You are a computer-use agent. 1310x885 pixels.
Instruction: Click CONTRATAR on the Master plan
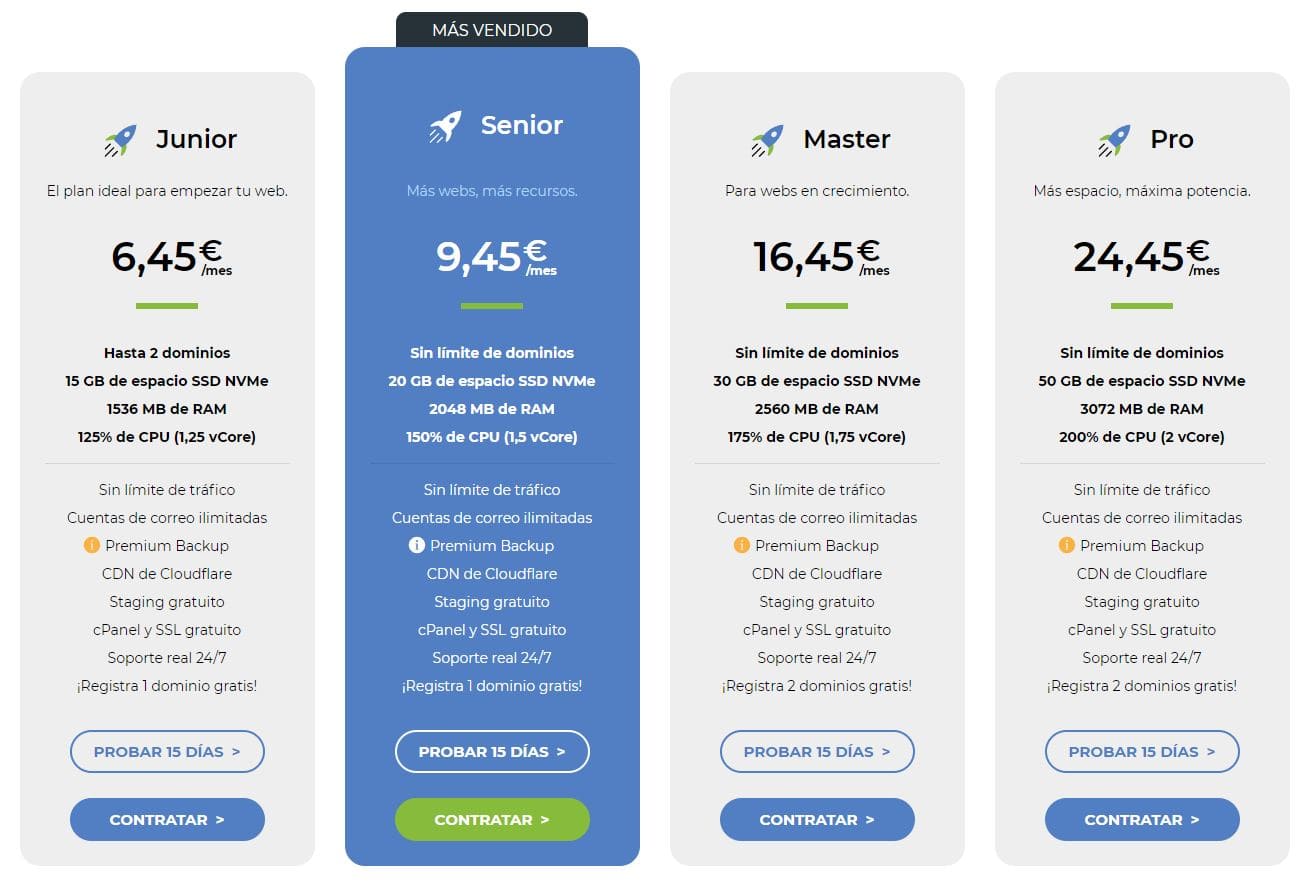817,819
